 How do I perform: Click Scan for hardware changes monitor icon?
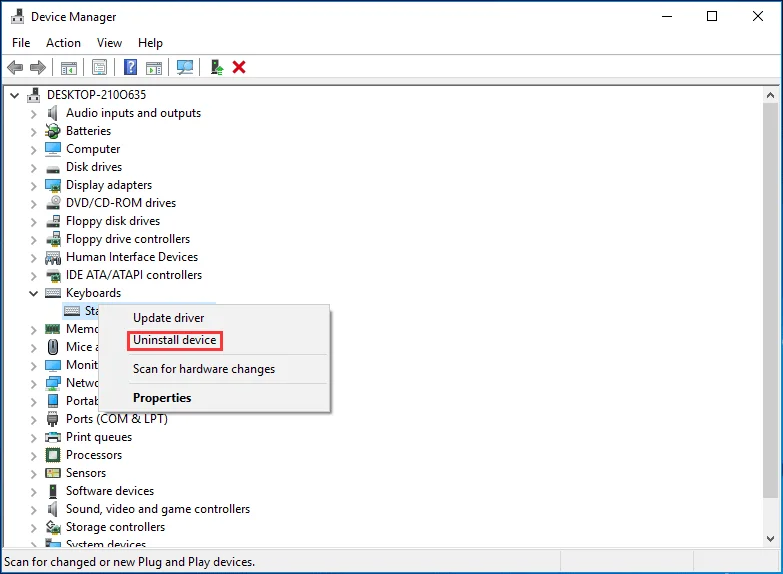(185, 67)
